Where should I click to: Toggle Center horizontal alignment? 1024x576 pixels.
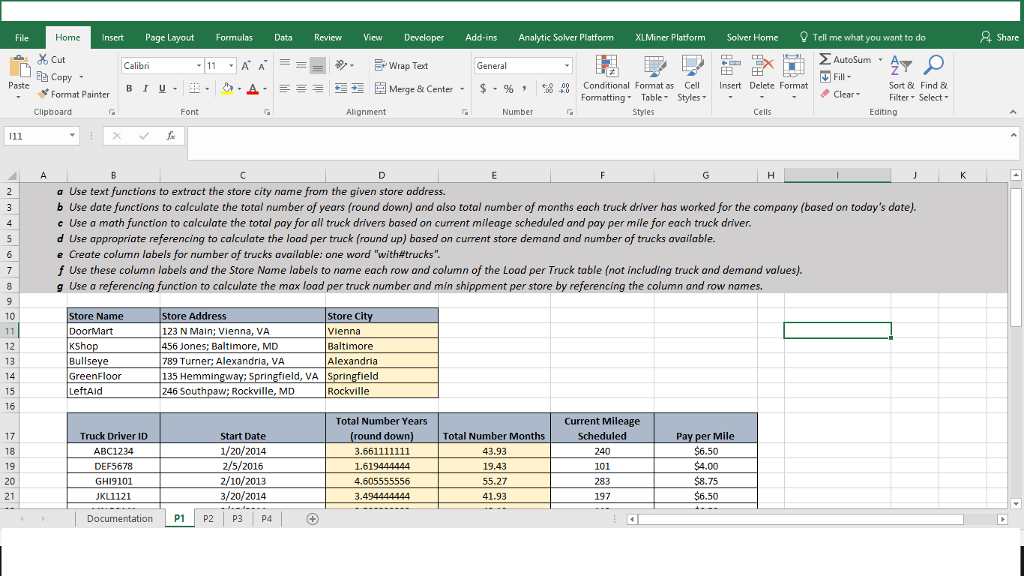point(301,88)
